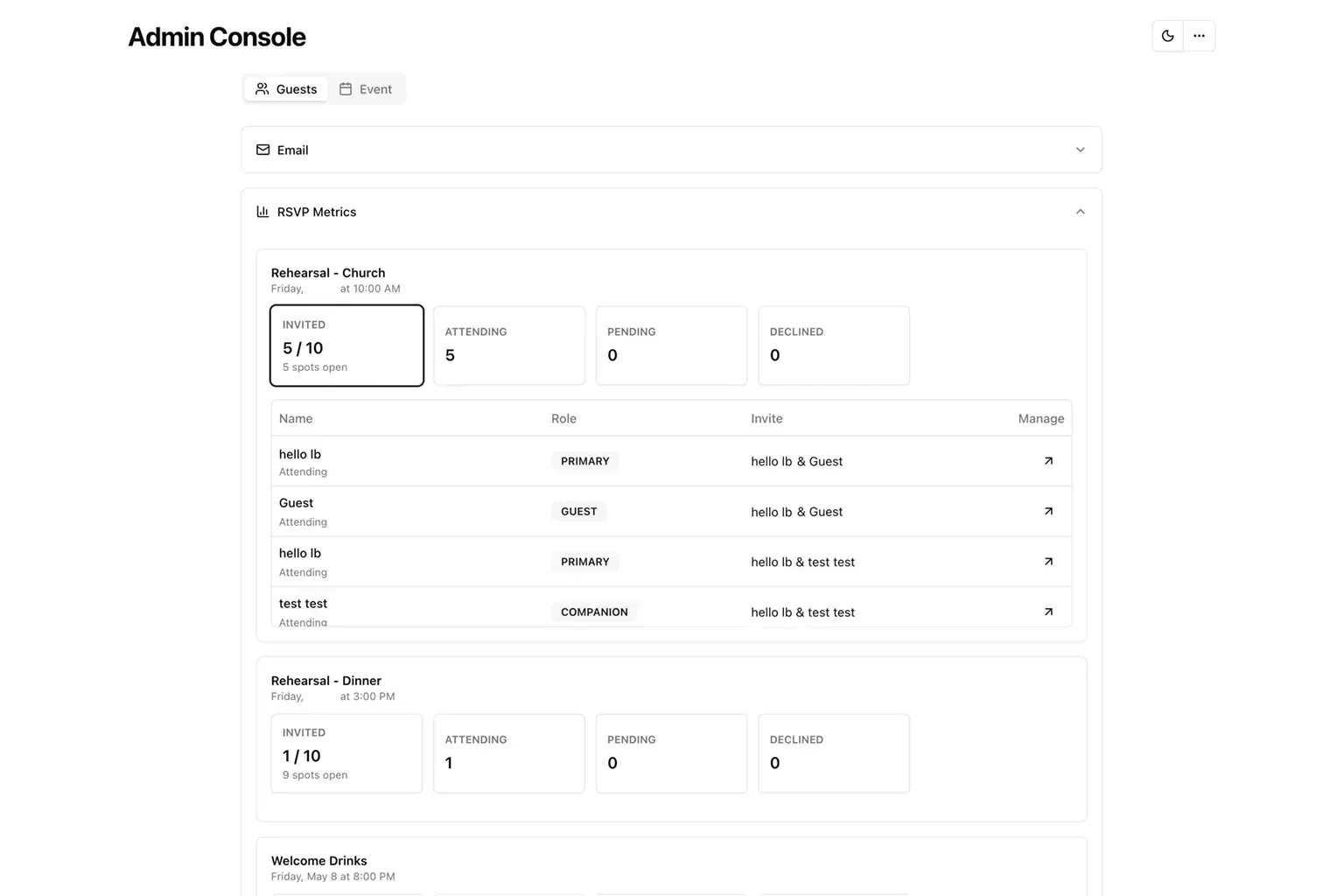1344x896 pixels.
Task: Select the Attending 1 card for Rehearsal - Dinner
Action: point(509,753)
